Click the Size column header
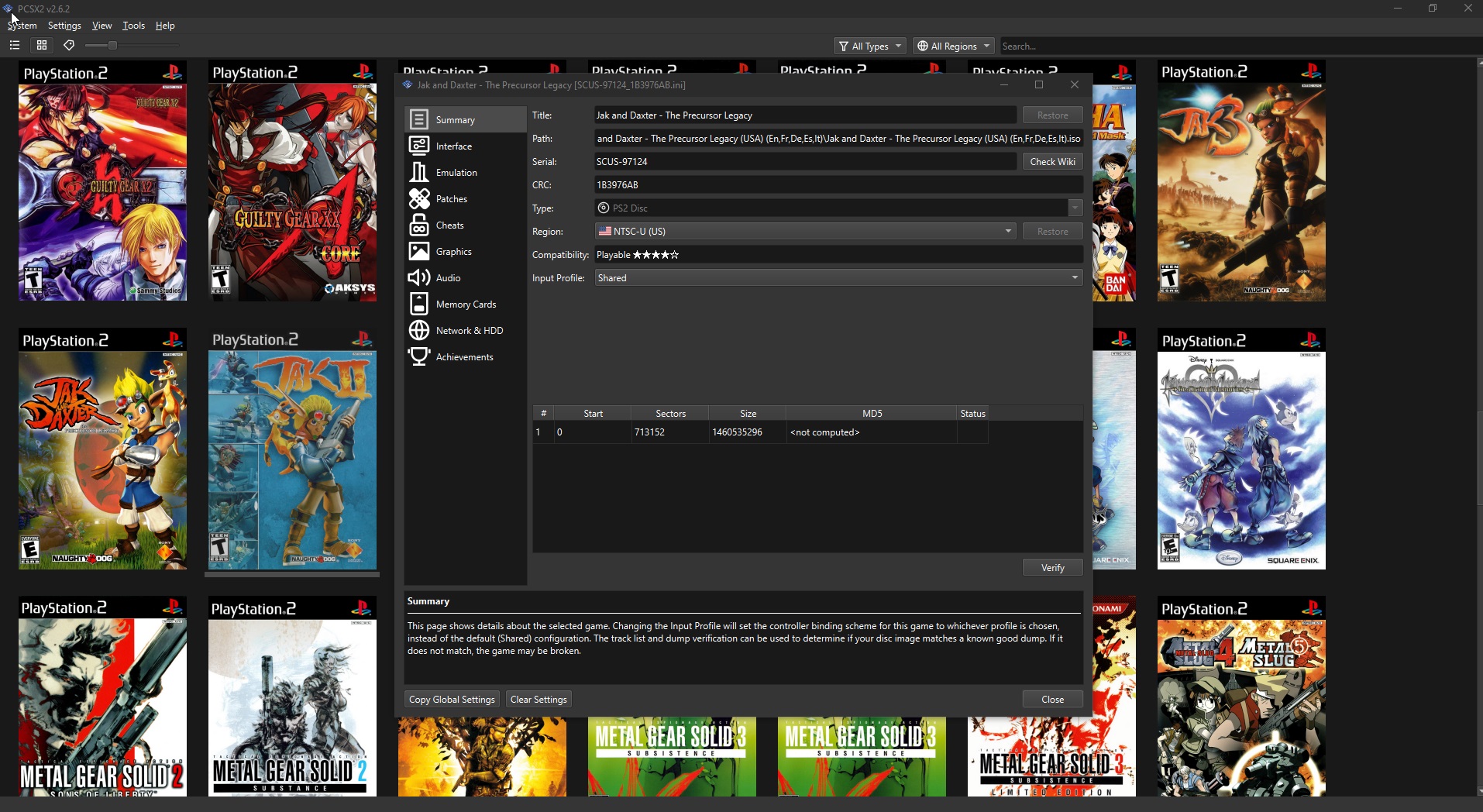Screen dimensions: 1483x812 point(748,413)
